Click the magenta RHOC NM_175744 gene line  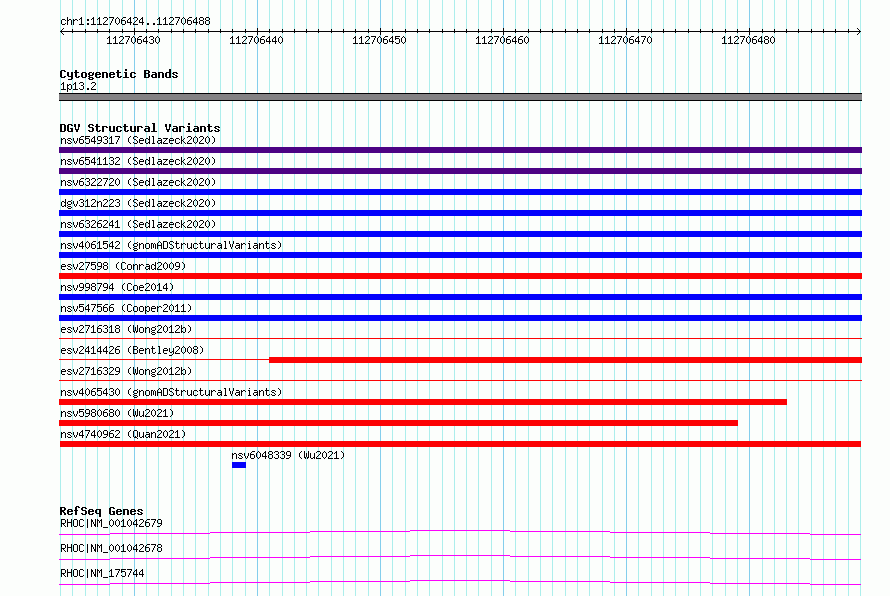[460, 582]
